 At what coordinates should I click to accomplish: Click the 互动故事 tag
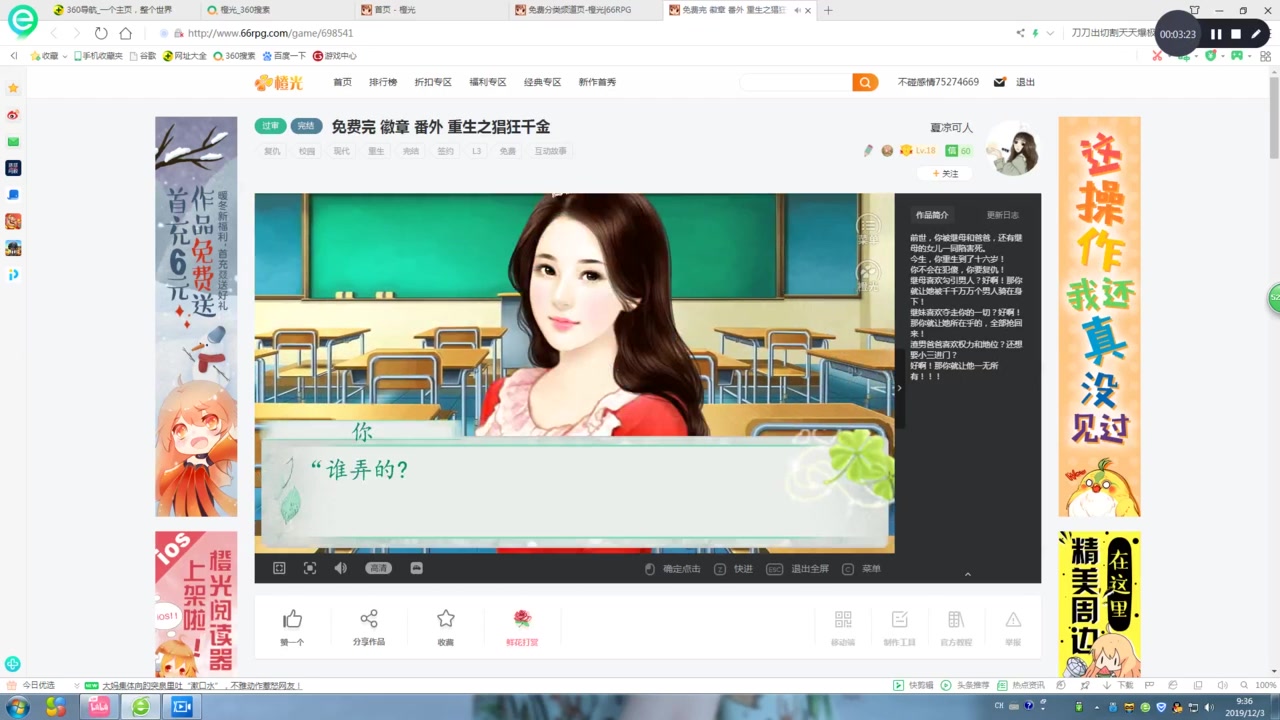(x=550, y=151)
